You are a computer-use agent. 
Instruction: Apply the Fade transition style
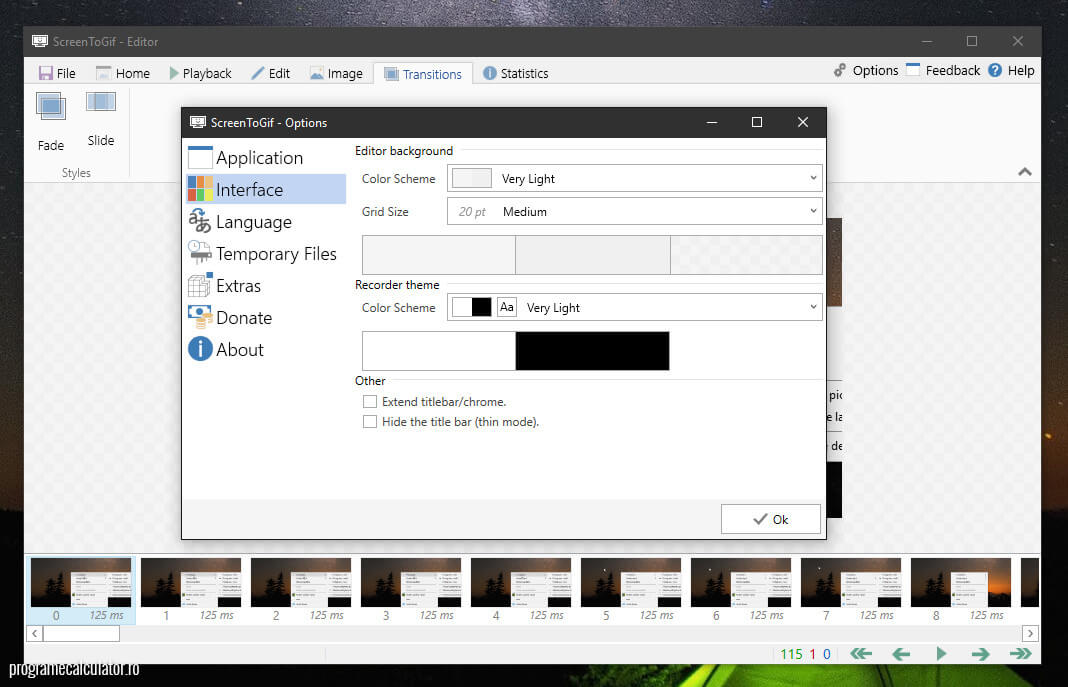[x=51, y=121]
